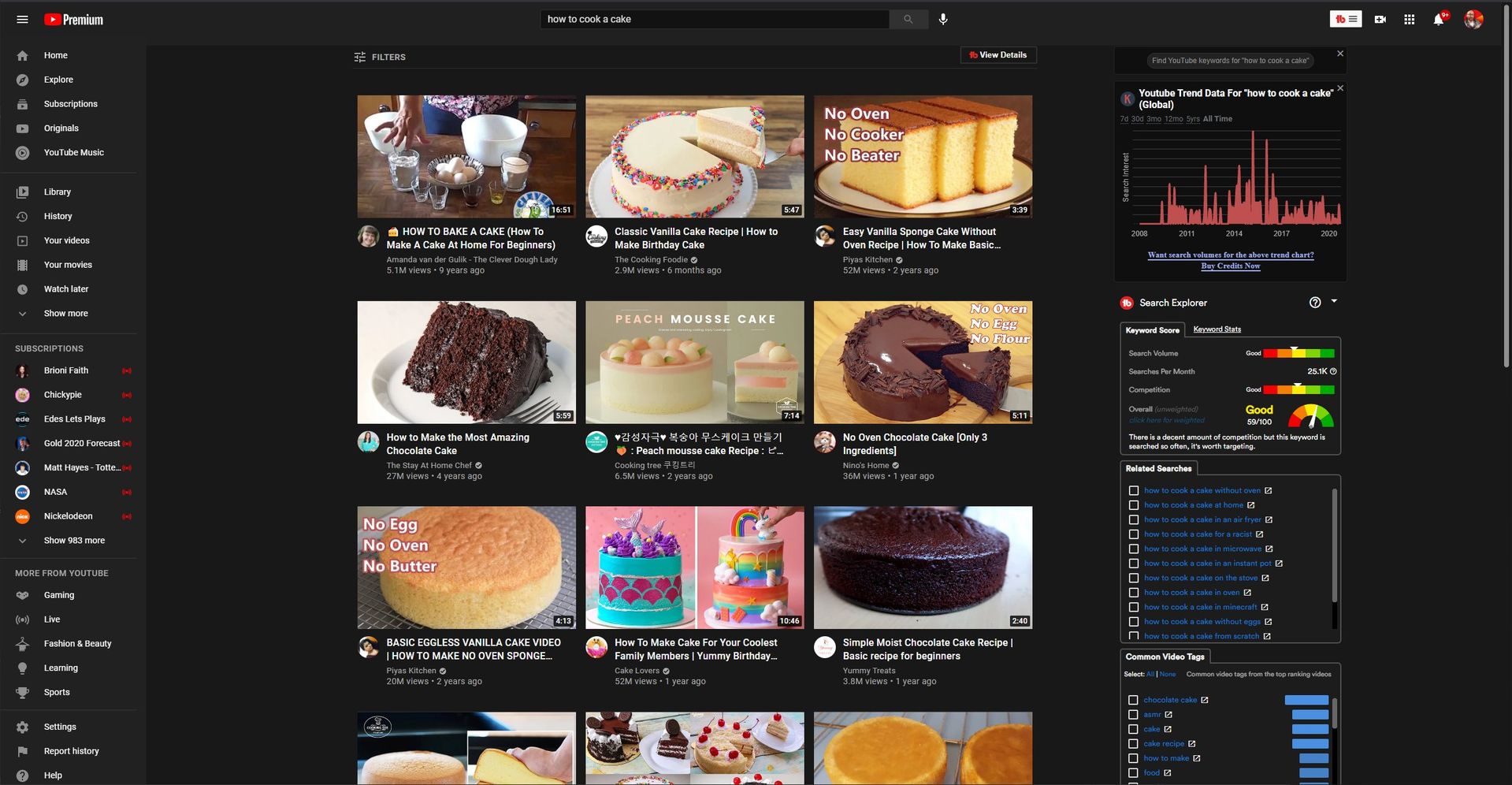Viewport: 1512px width, 785px height.
Task: Open the Search Explorer dropdown arrow
Action: click(x=1334, y=301)
